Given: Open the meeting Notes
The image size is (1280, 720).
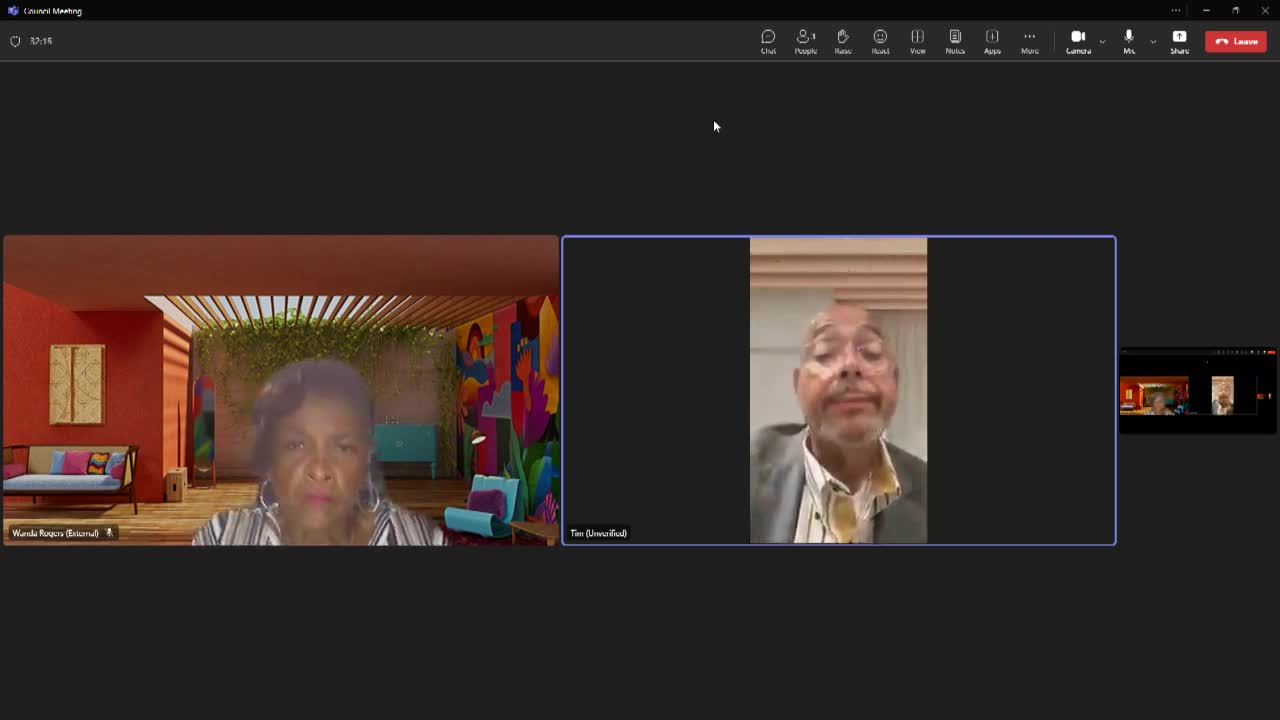Looking at the screenshot, I should (x=955, y=41).
